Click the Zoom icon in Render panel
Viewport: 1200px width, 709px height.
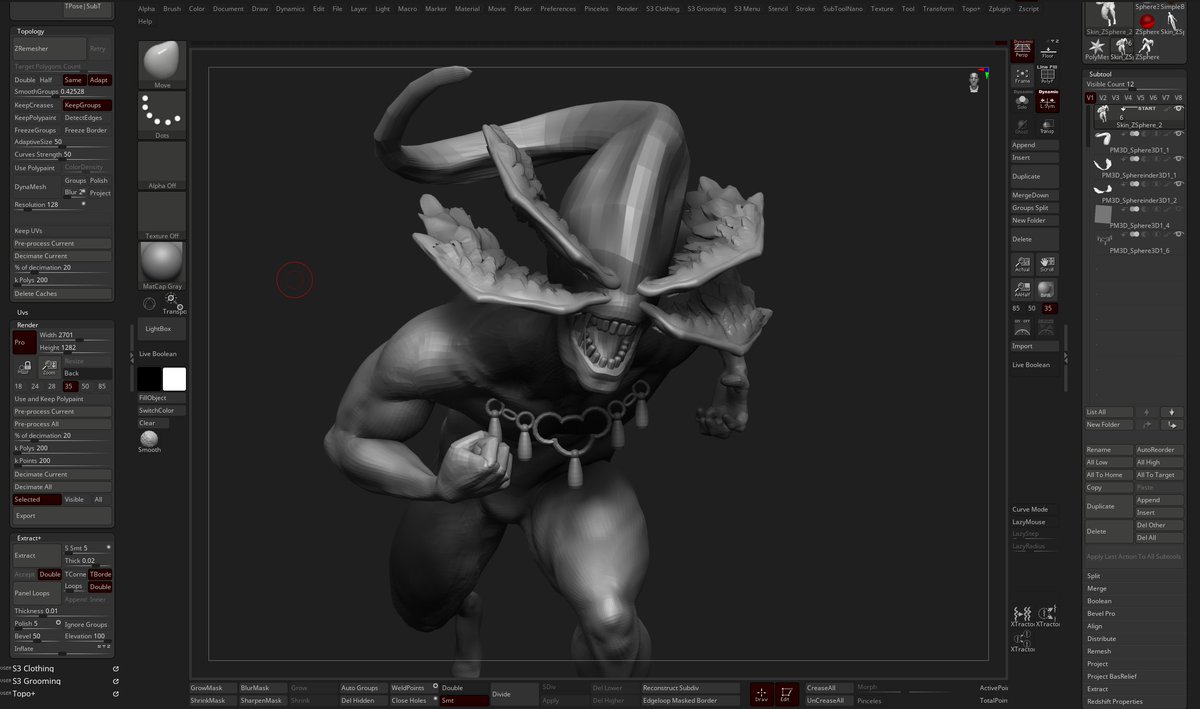[x=49, y=367]
